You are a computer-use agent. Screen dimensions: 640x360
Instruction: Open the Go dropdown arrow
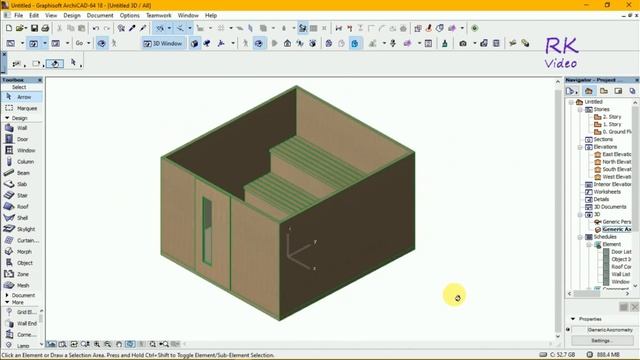pyautogui.click(x=89, y=43)
